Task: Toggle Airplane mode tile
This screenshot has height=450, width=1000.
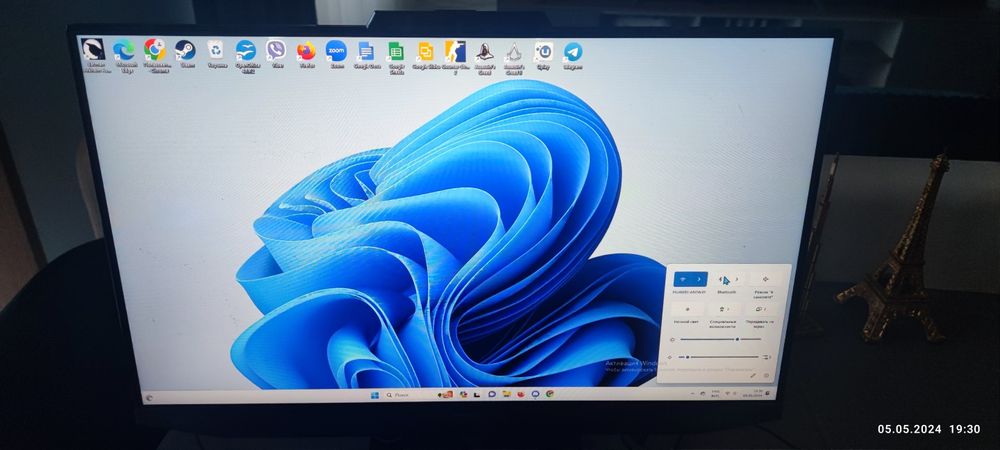Action: (765, 279)
